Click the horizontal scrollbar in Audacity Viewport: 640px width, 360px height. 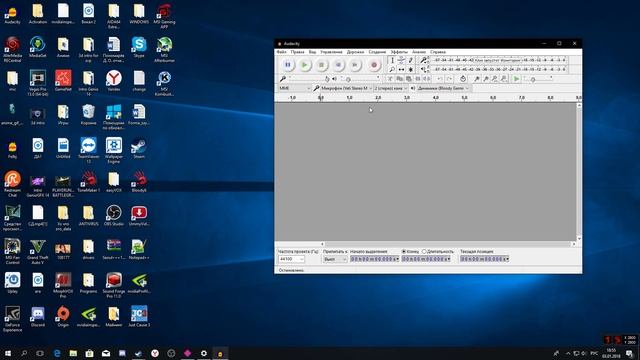pyautogui.click(x=448, y=244)
